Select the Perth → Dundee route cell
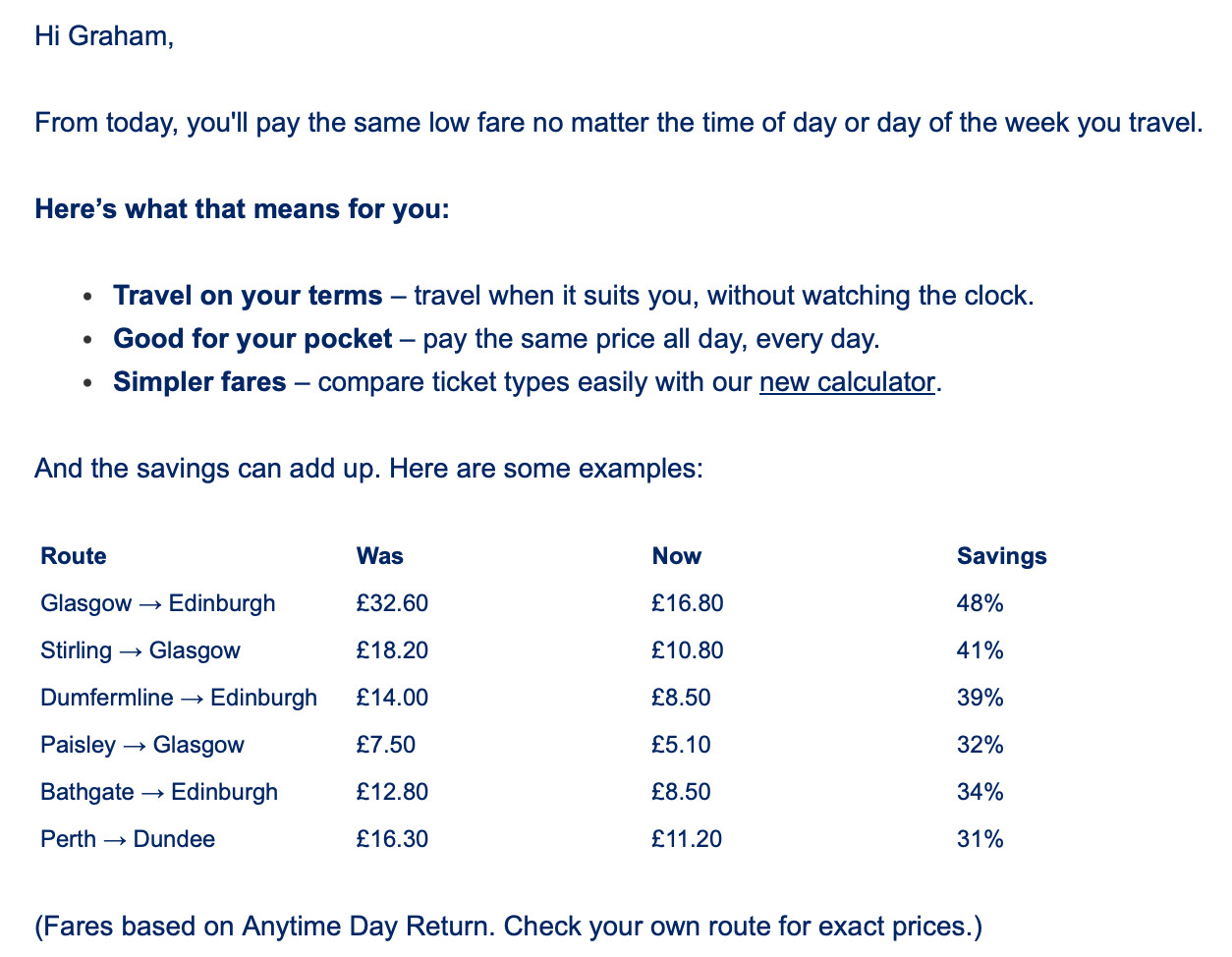 click(128, 839)
